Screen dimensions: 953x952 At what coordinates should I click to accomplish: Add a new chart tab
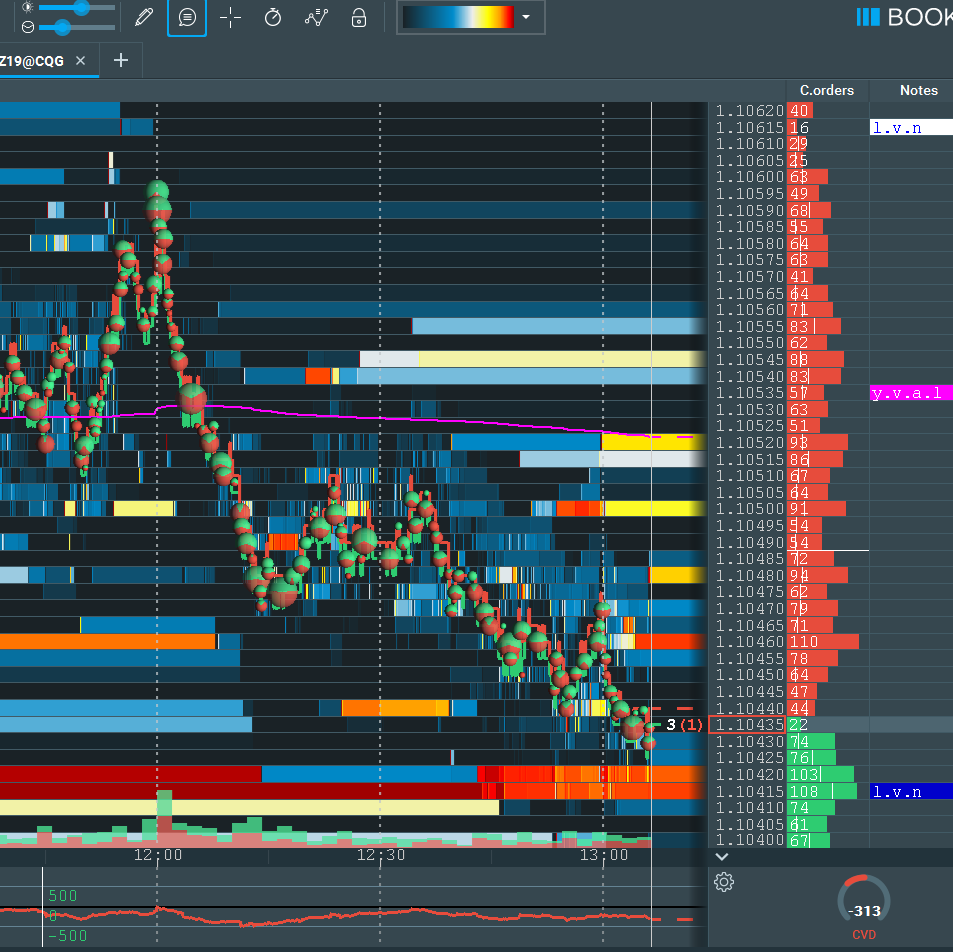click(121, 61)
